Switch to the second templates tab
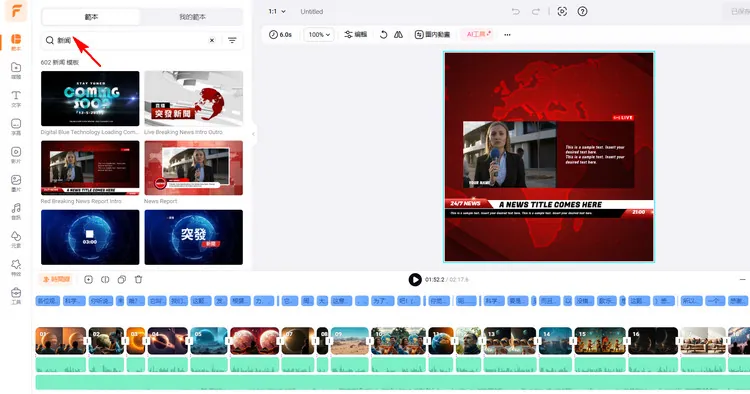 point(192,17)
